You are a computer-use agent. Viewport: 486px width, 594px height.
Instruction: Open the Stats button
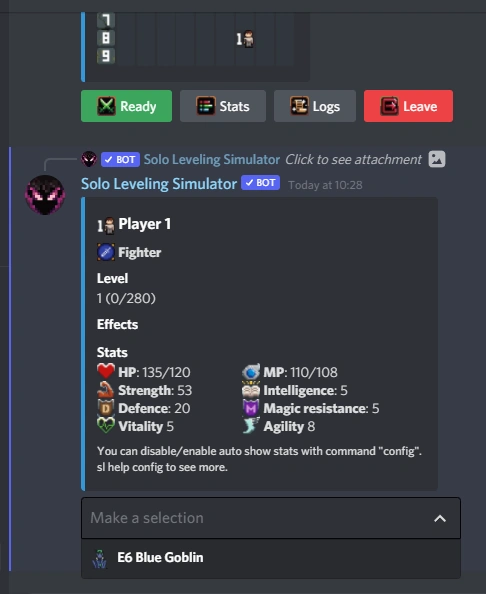(223, 106)
